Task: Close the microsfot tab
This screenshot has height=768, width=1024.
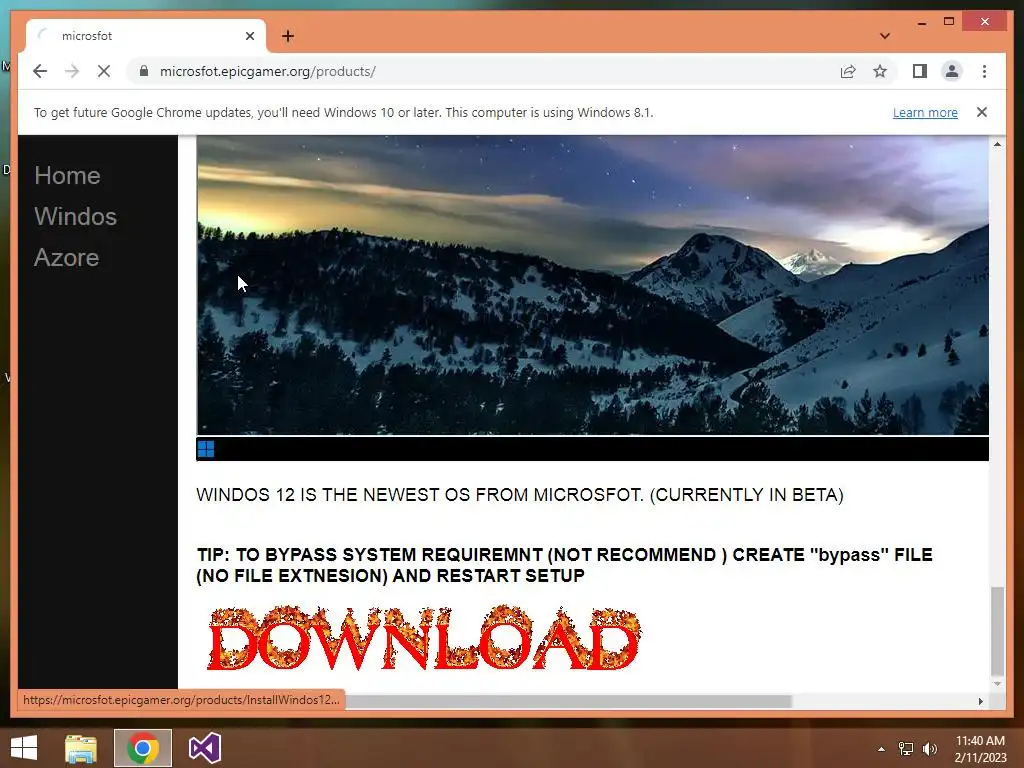Action: (x=249, y=36)
